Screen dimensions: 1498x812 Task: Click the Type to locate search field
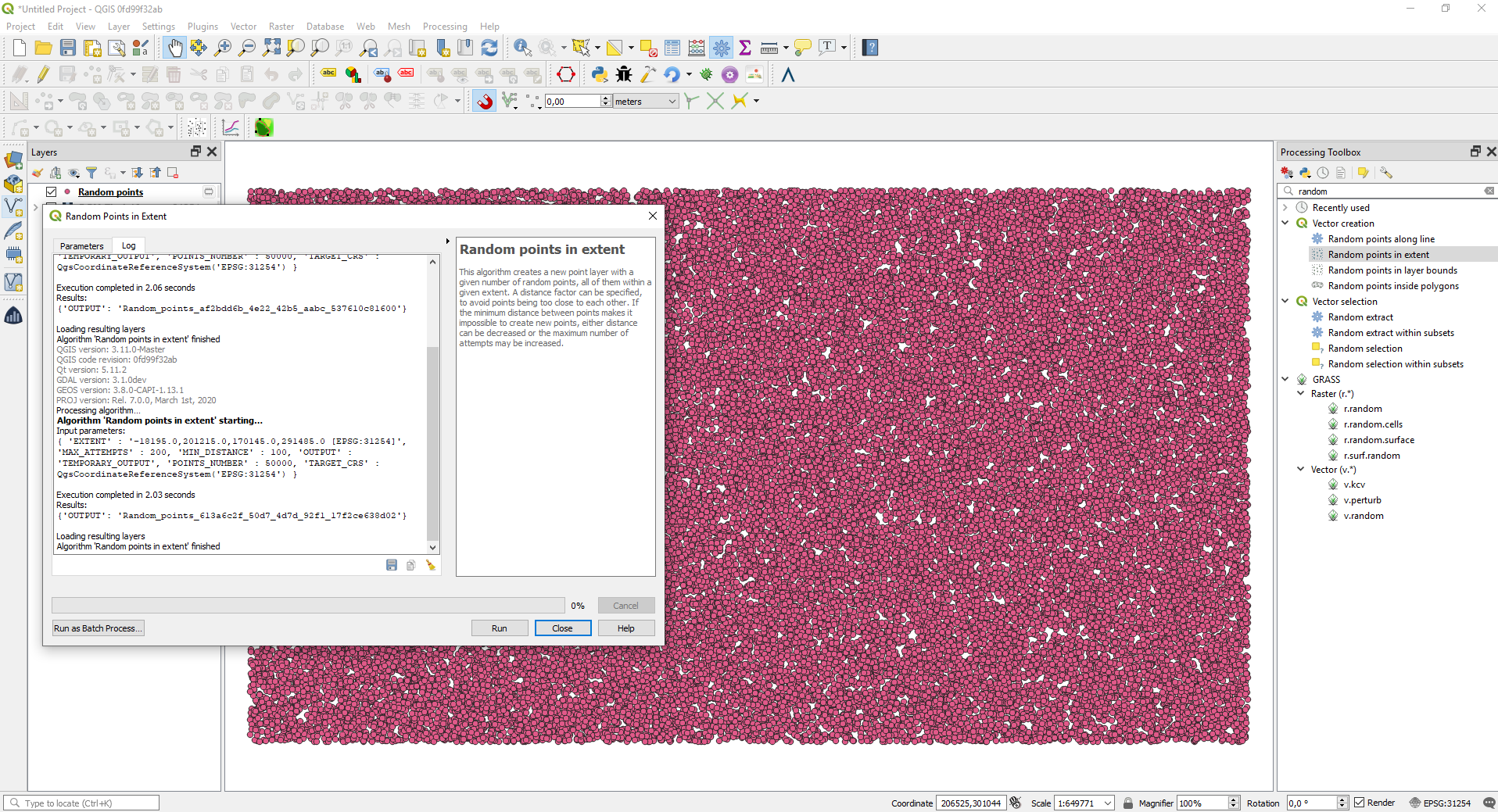pos(82,803)
